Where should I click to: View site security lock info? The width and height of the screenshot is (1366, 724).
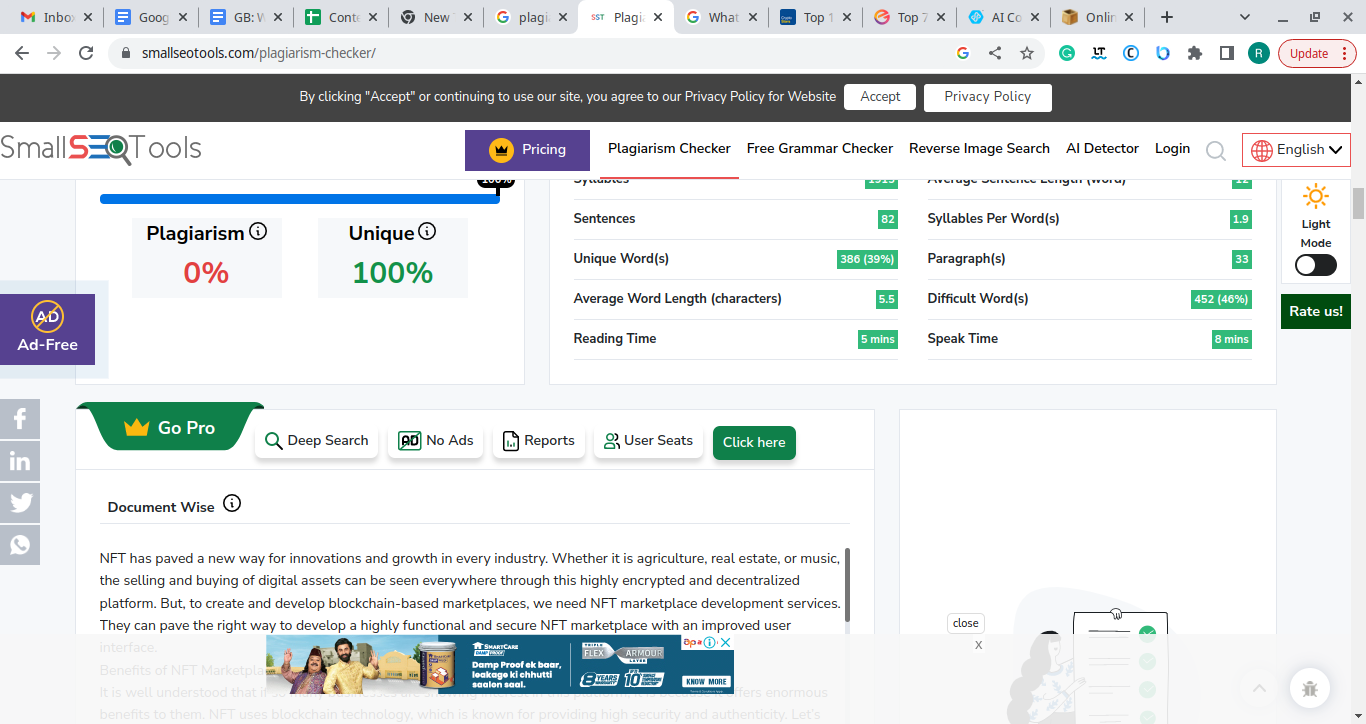pyautogui.click(x=125, y=54)
